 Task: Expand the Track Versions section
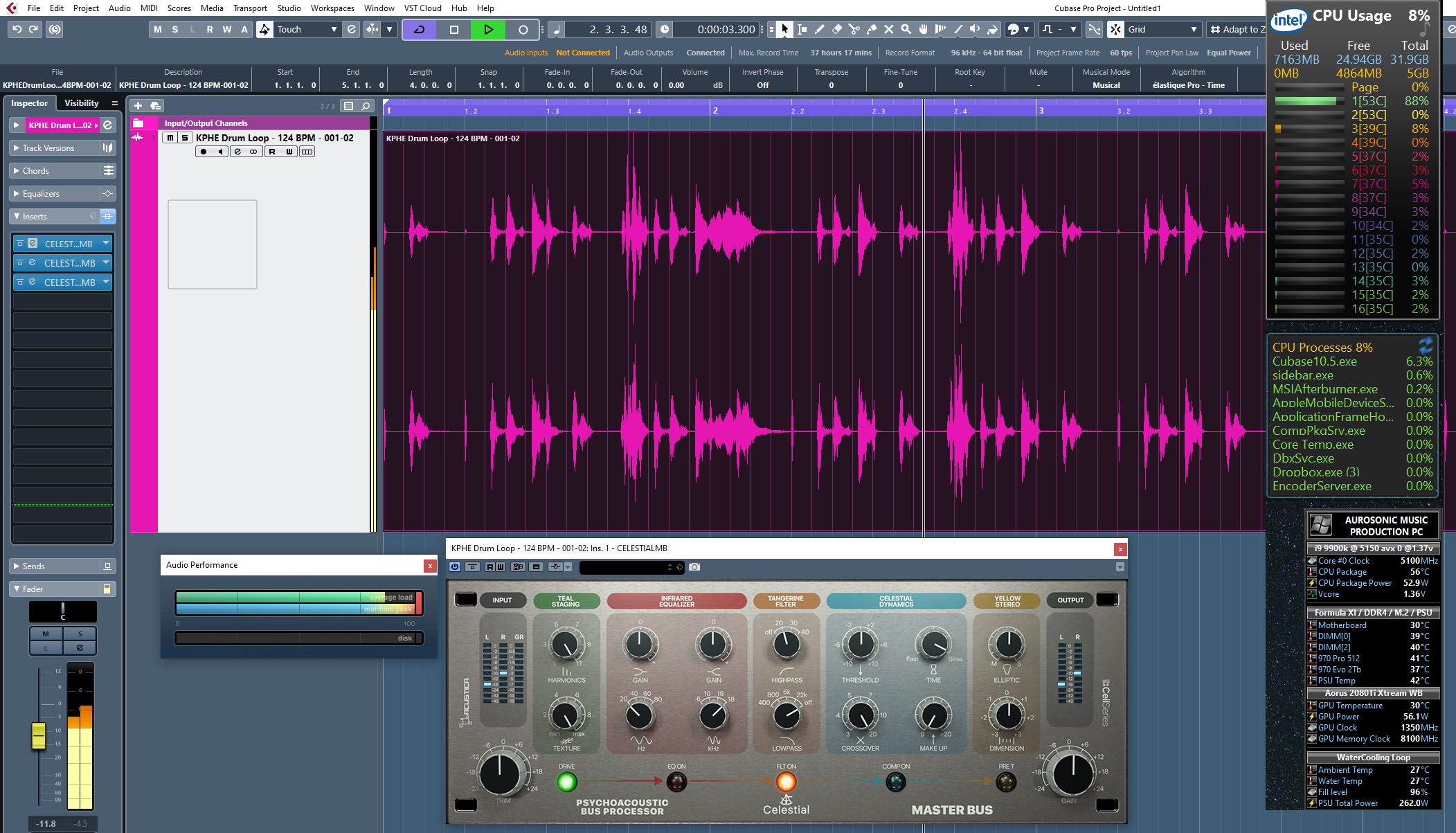point(17,148)
